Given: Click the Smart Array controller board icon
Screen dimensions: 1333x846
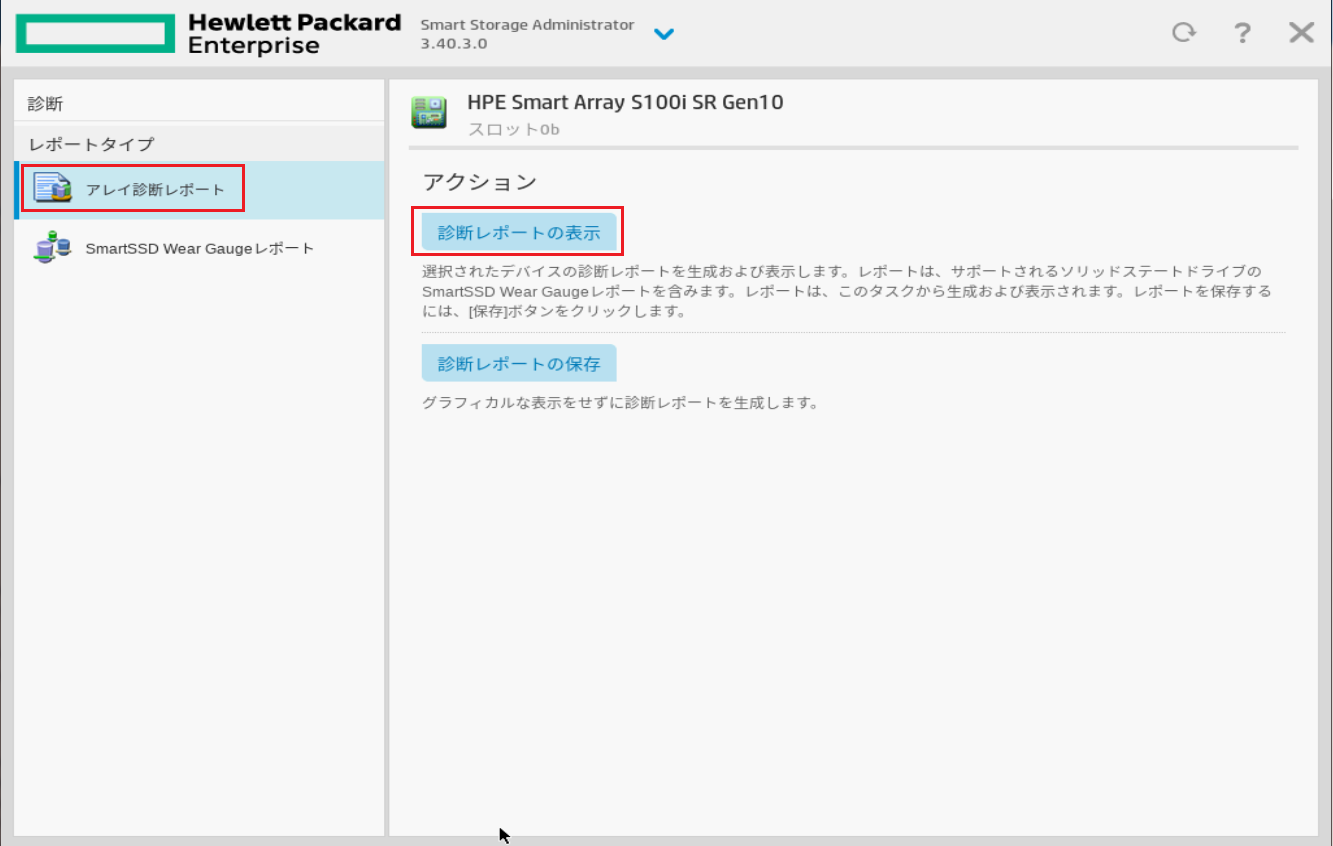Looking at the screenshot, I should point(429,112).
